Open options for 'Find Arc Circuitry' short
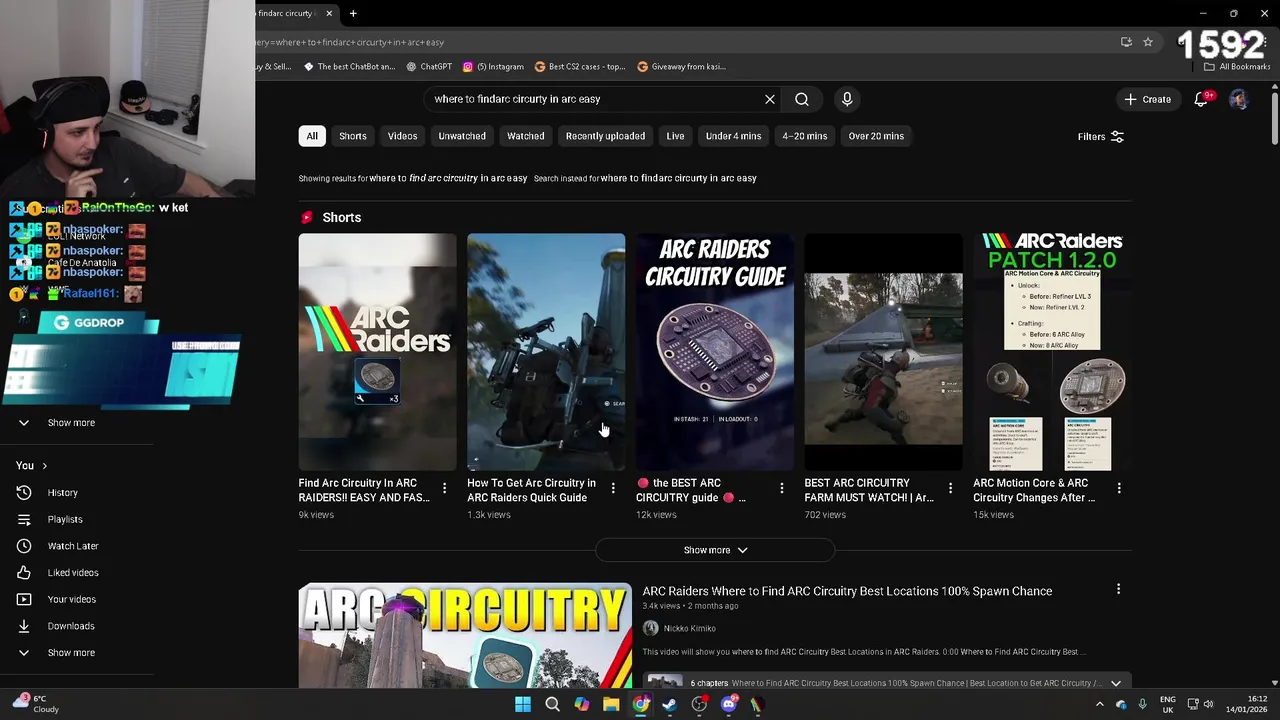 pyautogui.click(x=444, y=488)
